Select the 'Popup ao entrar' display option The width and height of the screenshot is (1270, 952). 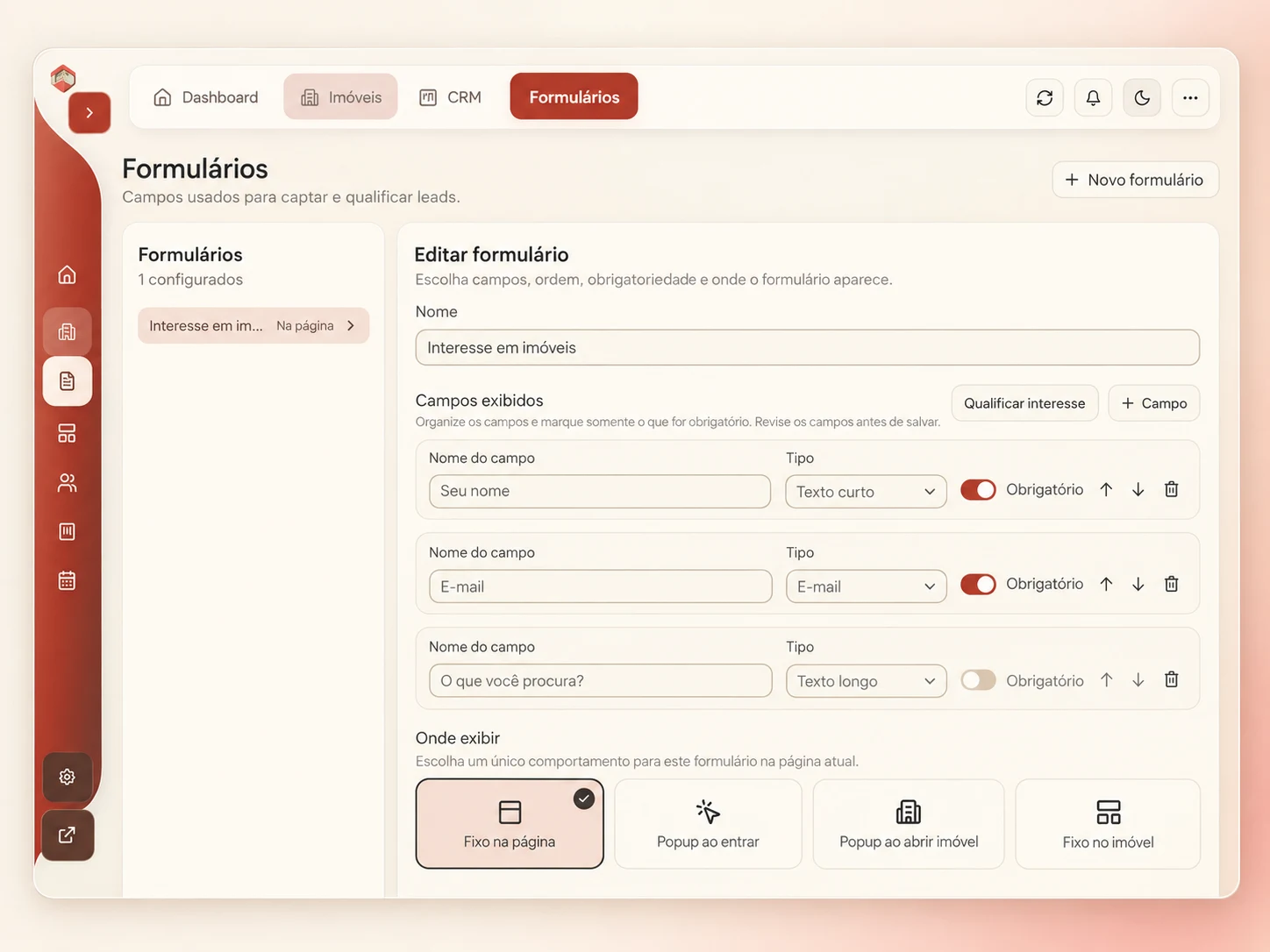point(708,824)
